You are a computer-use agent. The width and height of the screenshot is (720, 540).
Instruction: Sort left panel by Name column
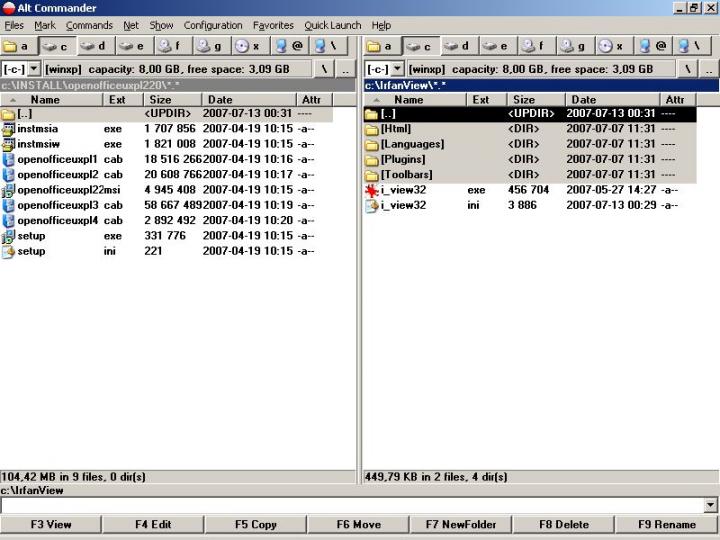click(51, 100)
